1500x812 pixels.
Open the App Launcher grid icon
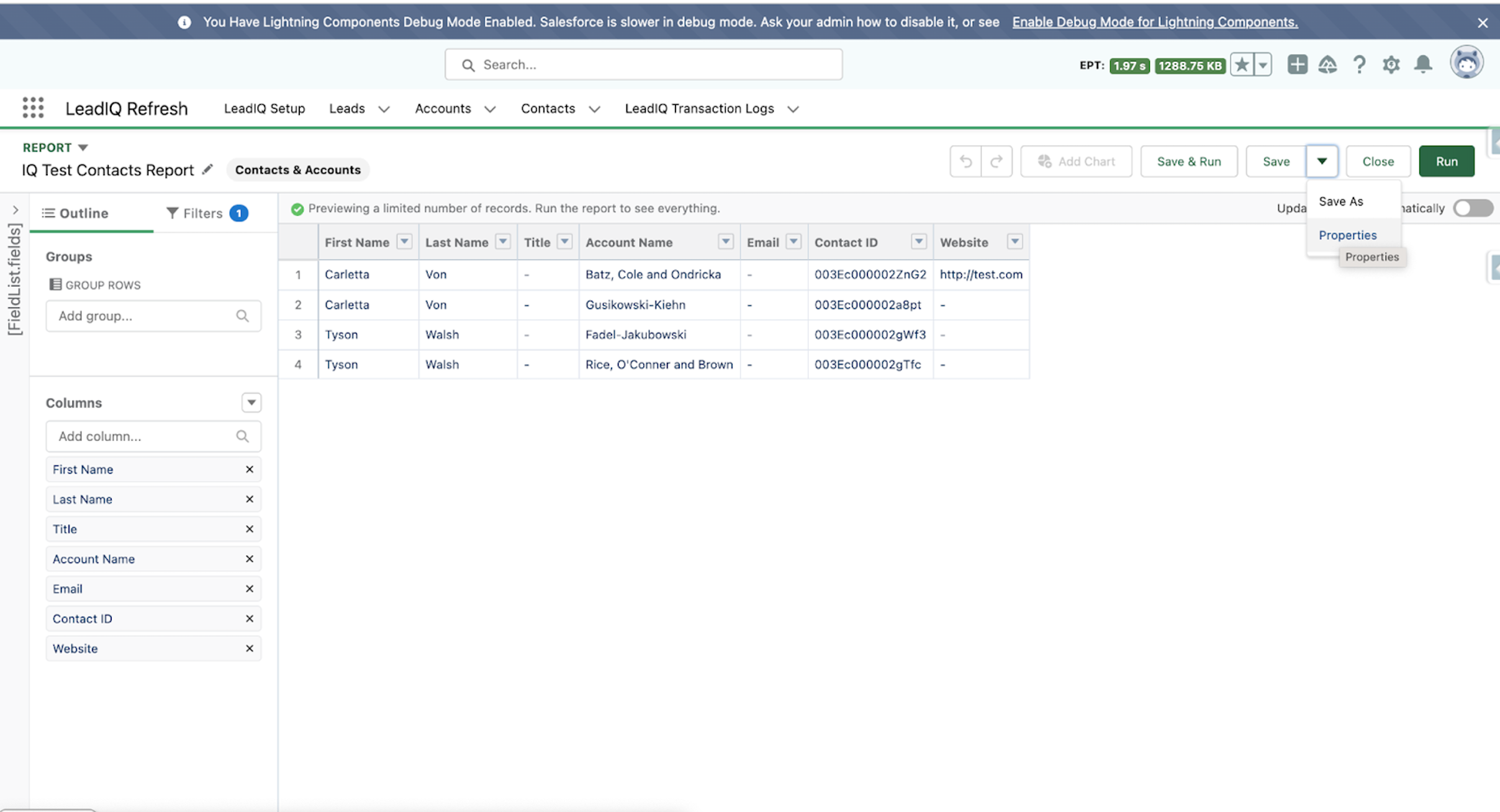pyautogui.click(x=33, y=107)
